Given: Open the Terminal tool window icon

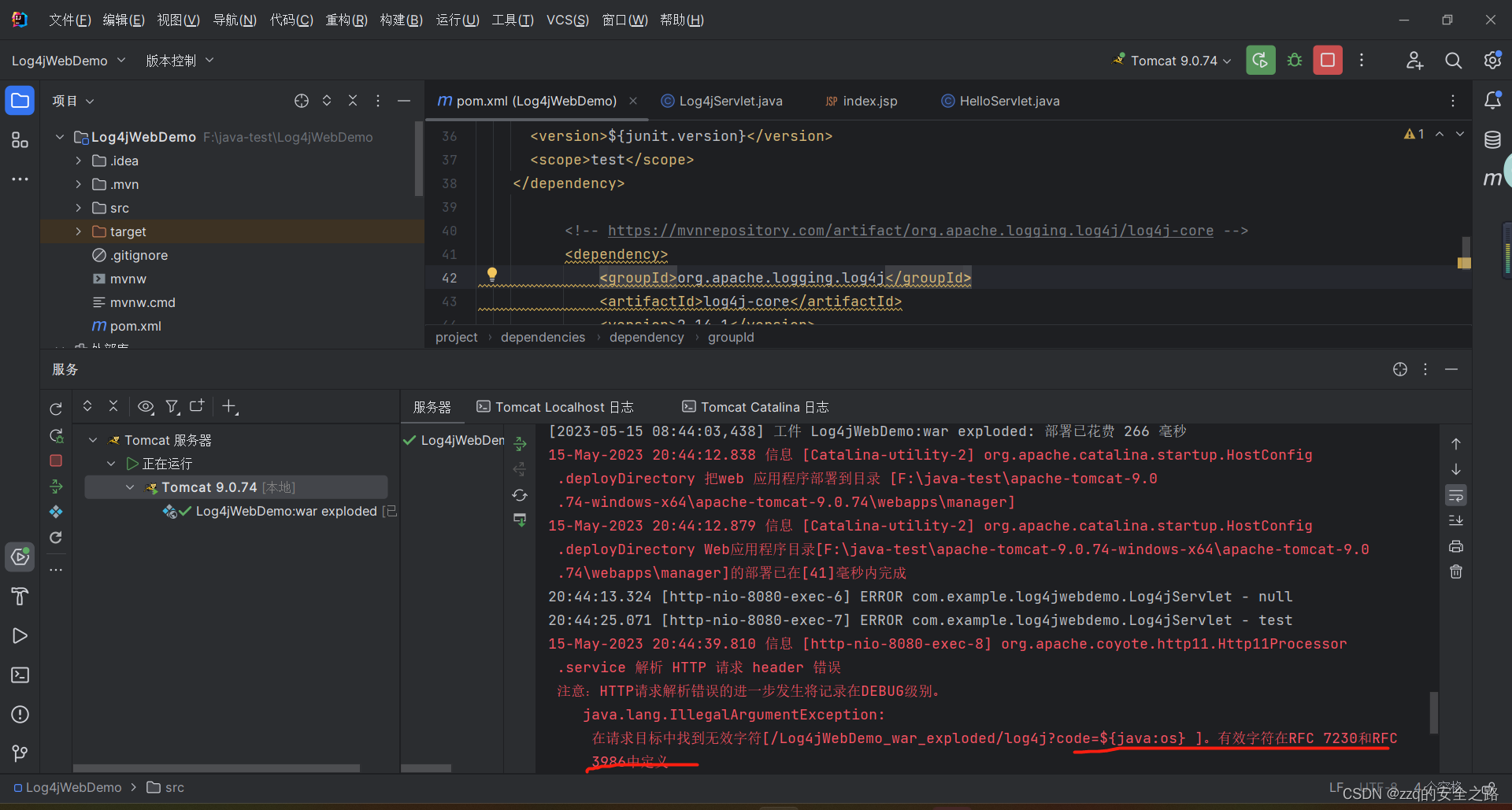Looking at the screenshot, I should tap(20, 675).
